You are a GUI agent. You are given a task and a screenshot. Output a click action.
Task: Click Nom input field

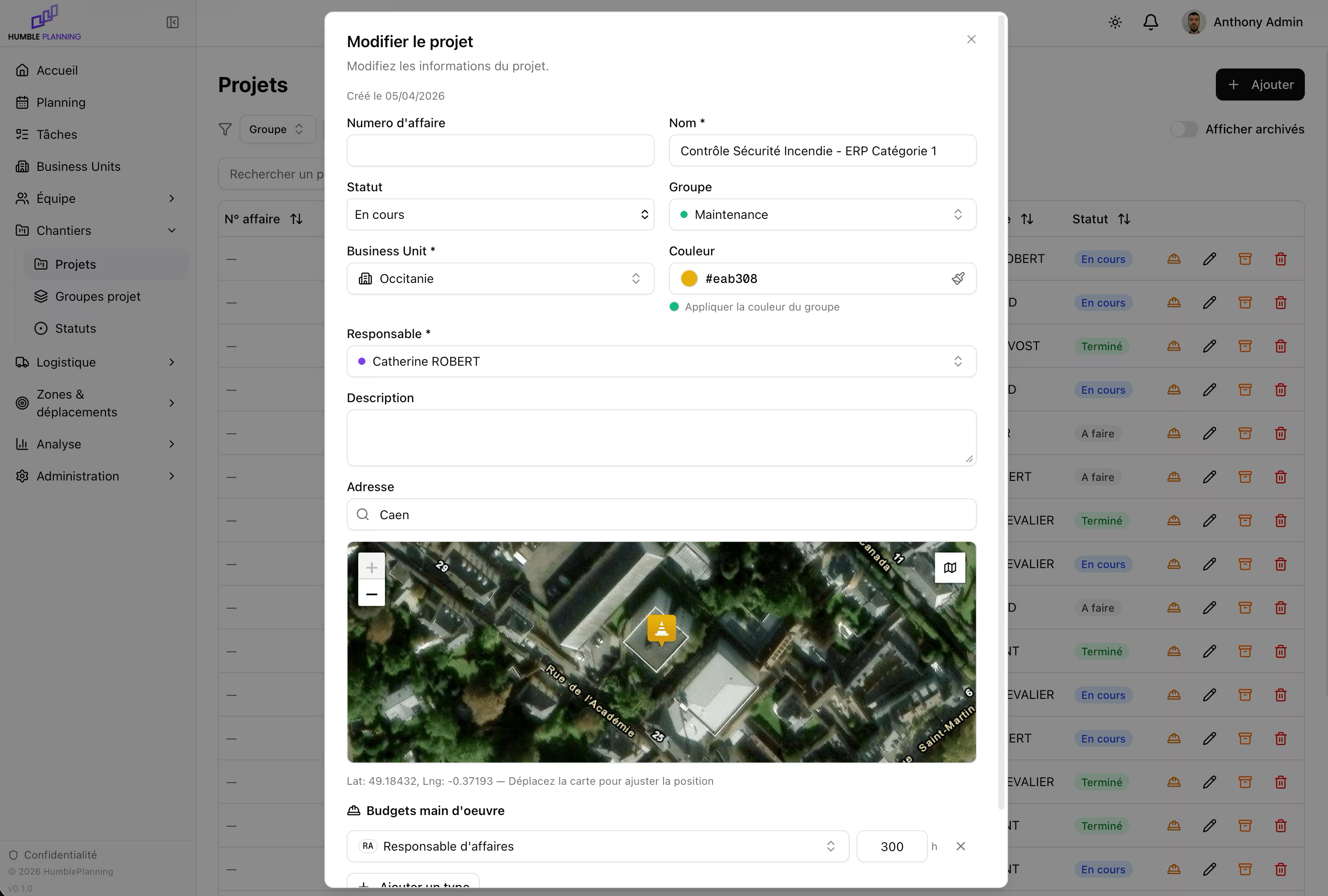(x=822, y=151)
